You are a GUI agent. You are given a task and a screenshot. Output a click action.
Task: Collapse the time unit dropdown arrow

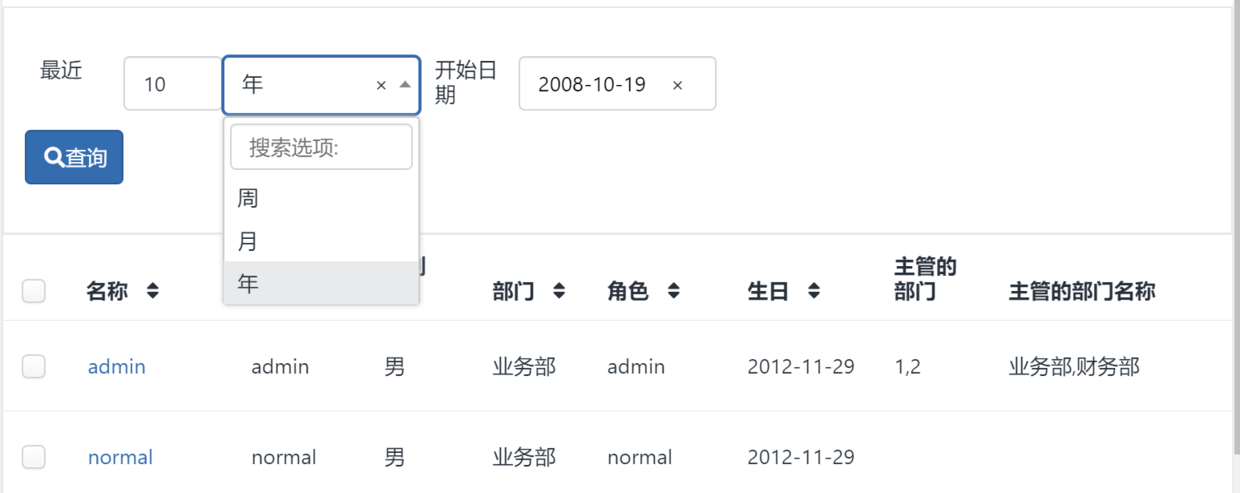pyautogui.click(x=404, y=85)
